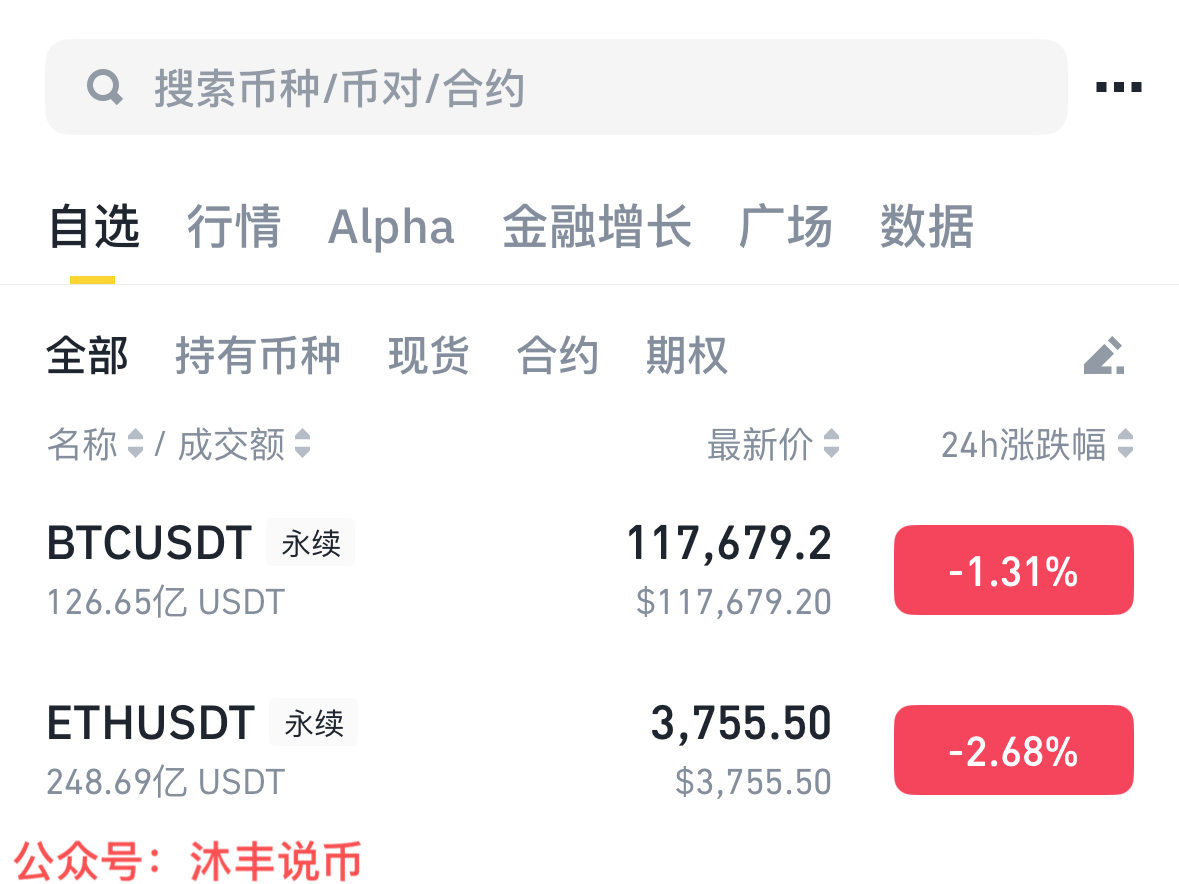Tap the edit watchlist pencil icon
This screenshot has width=1179, height=884.
1104,356
